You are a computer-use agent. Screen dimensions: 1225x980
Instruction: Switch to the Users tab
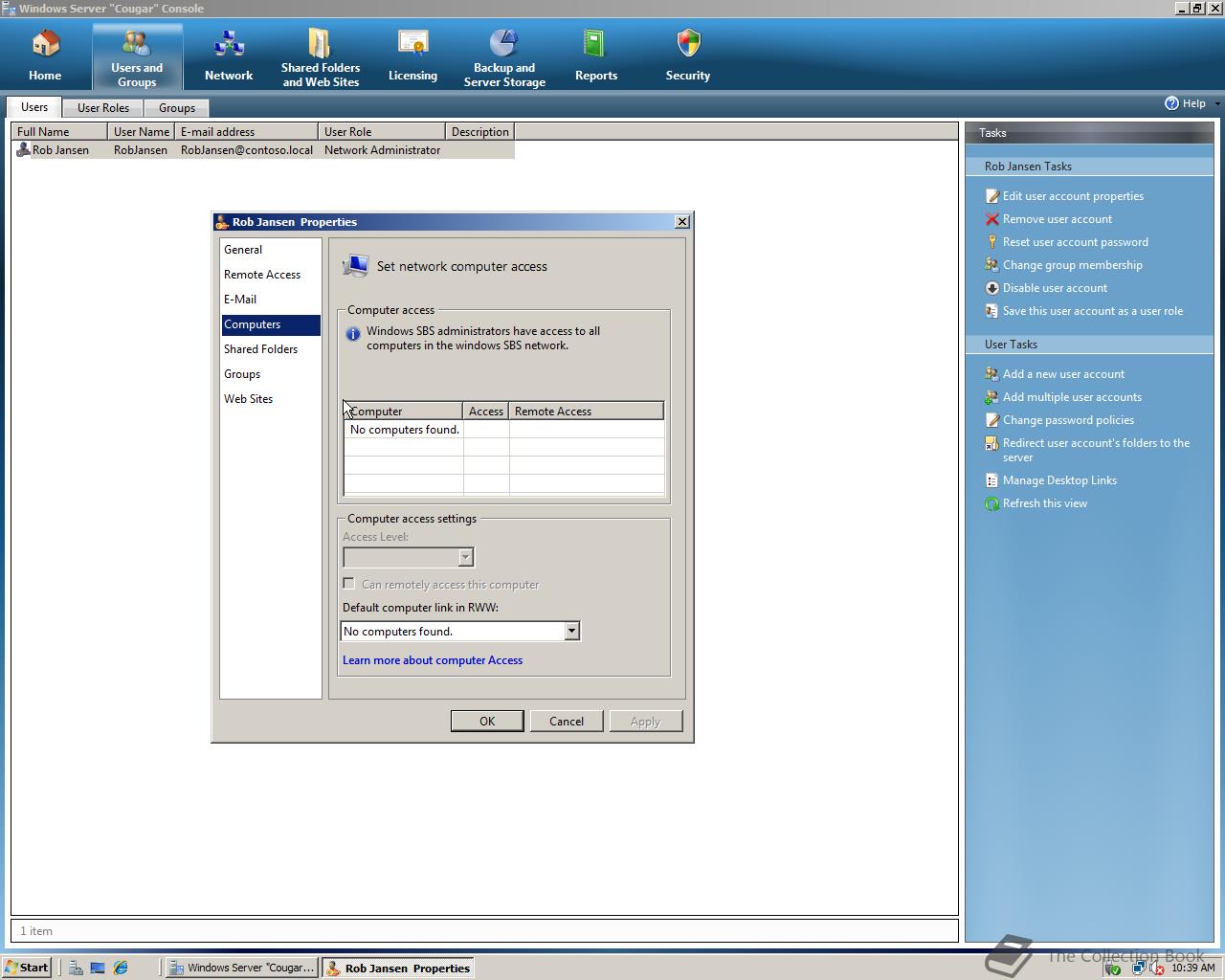click(34, 107)
